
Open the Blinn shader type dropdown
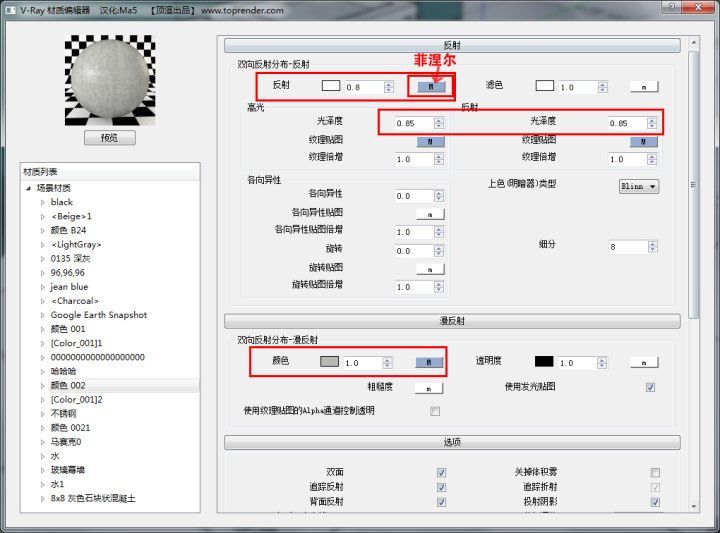[x=639, y=186]
